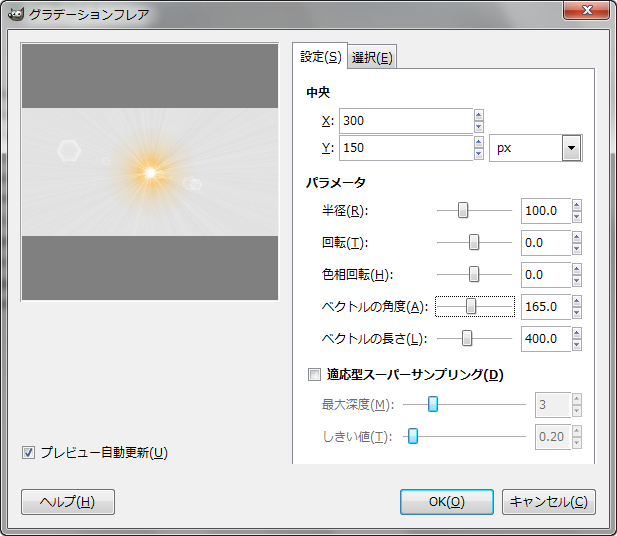
Task: Toggle プレビュー自動更新(U) checkbox
Action: click(28, 453)
